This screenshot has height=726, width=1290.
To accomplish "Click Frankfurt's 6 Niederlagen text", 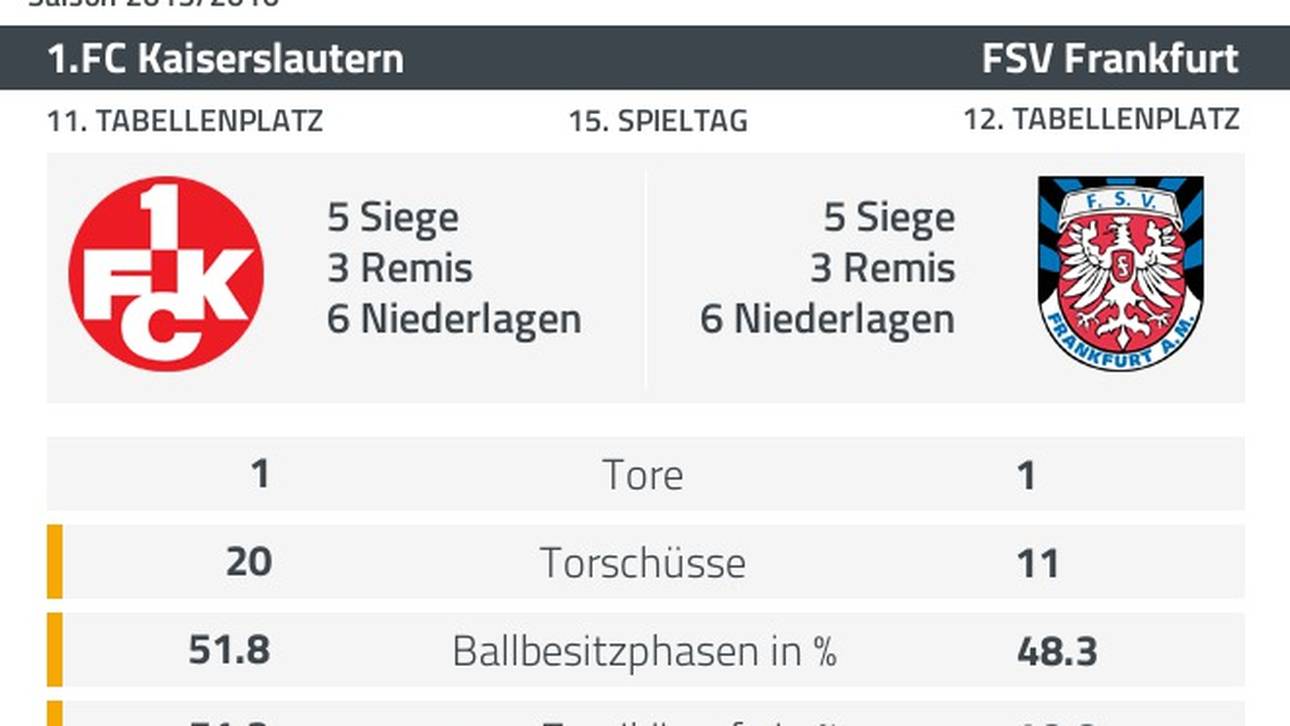I will click(x=827, y=319).
